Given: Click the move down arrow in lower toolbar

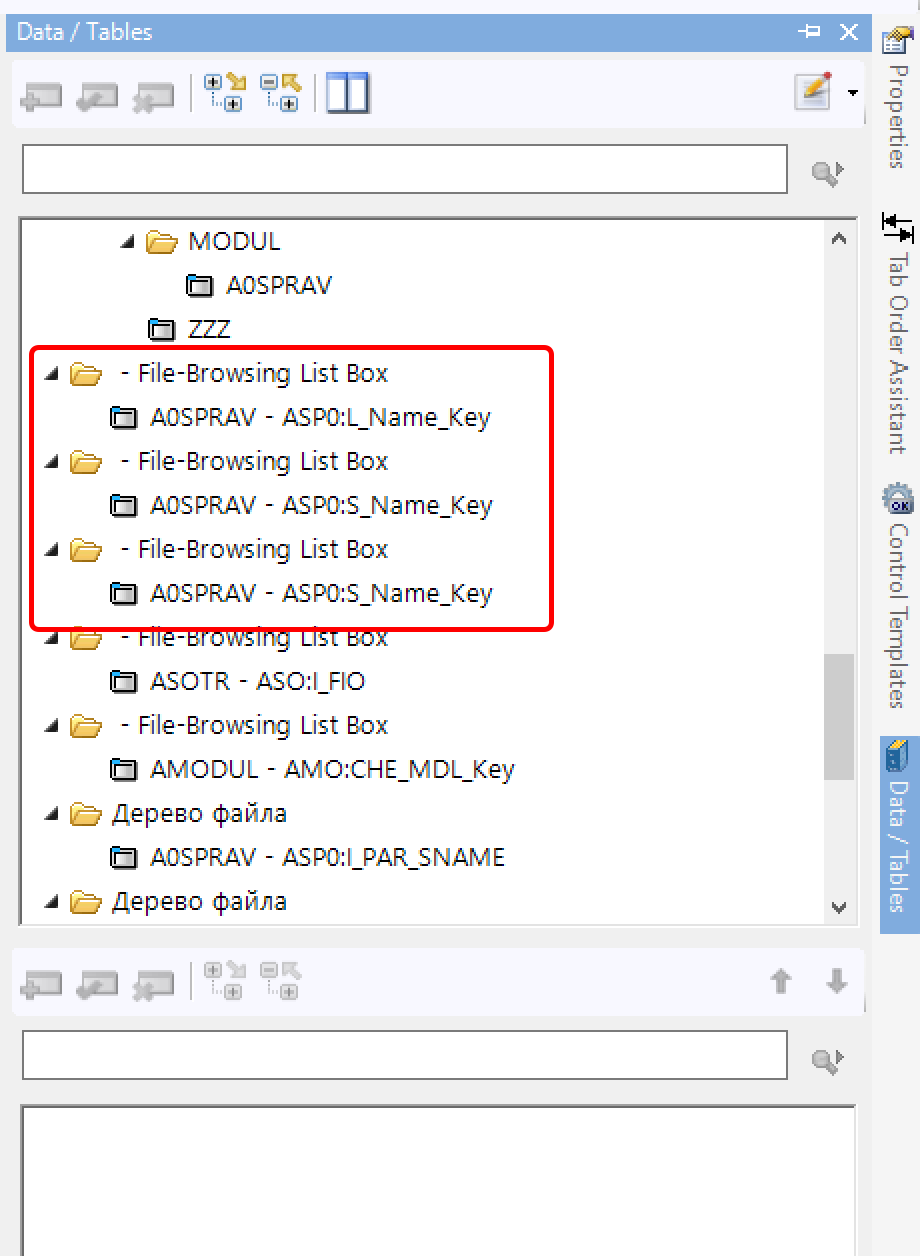Looking at the screenshot, I should tap(836, 982).
